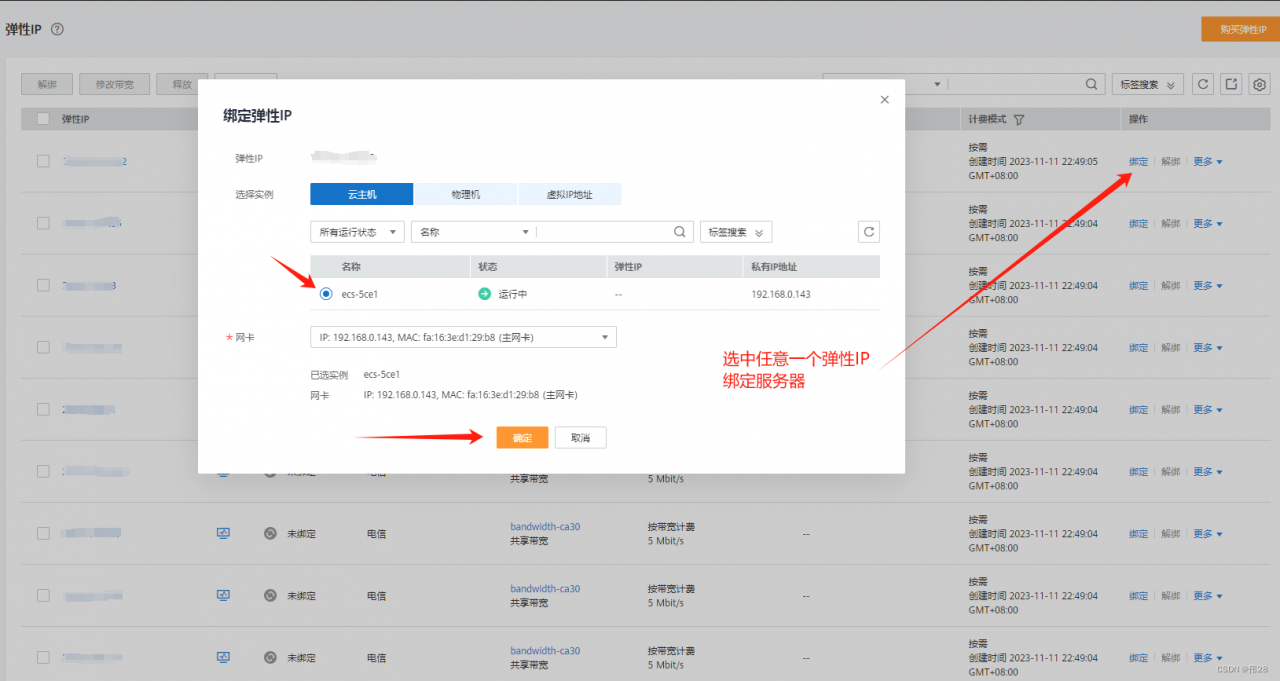1280x681 pixels.
Task: Expand 标签搜索 in the bind dialog
Action: (x=735, y=232)
